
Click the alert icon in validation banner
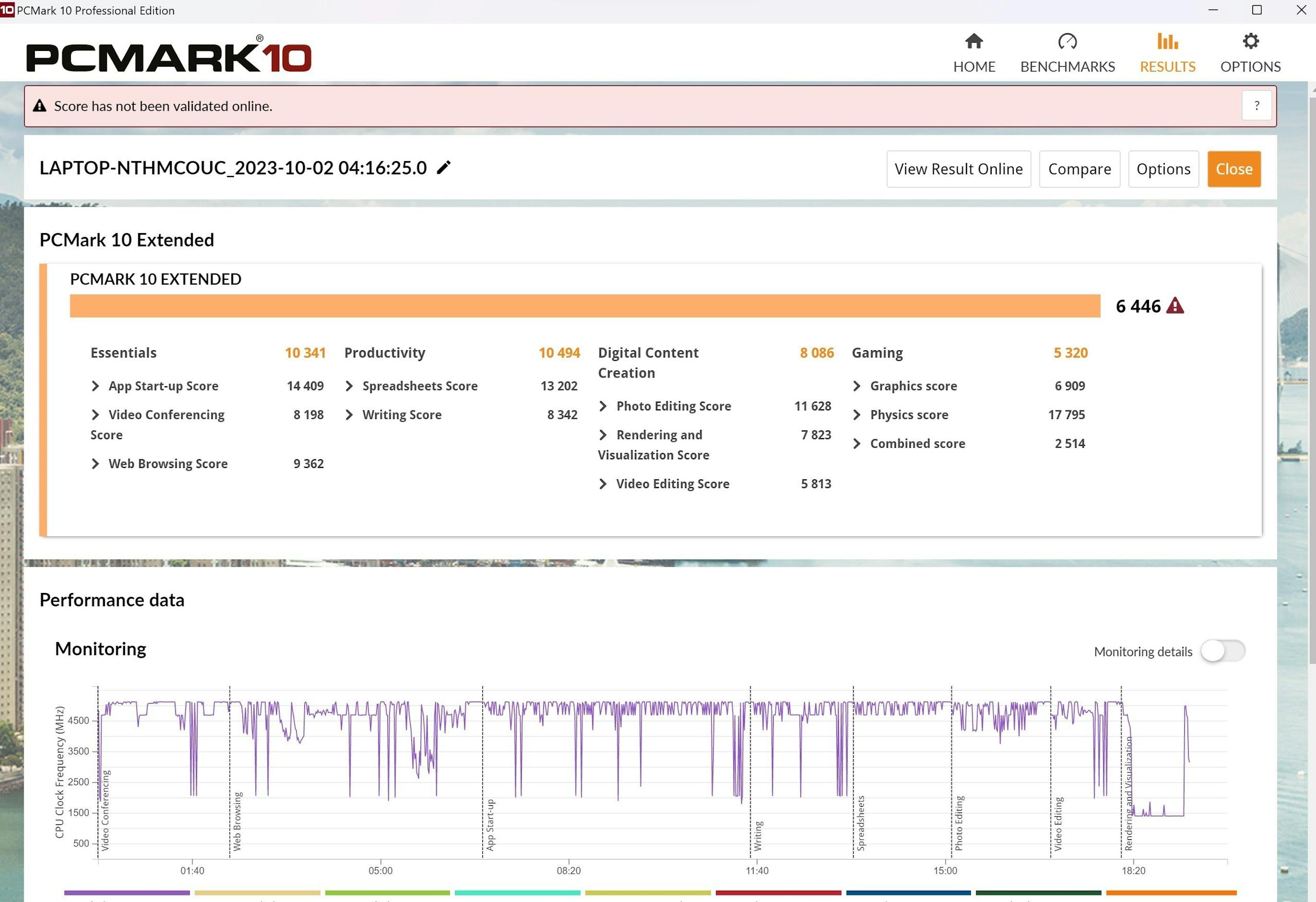pos(39,106)
